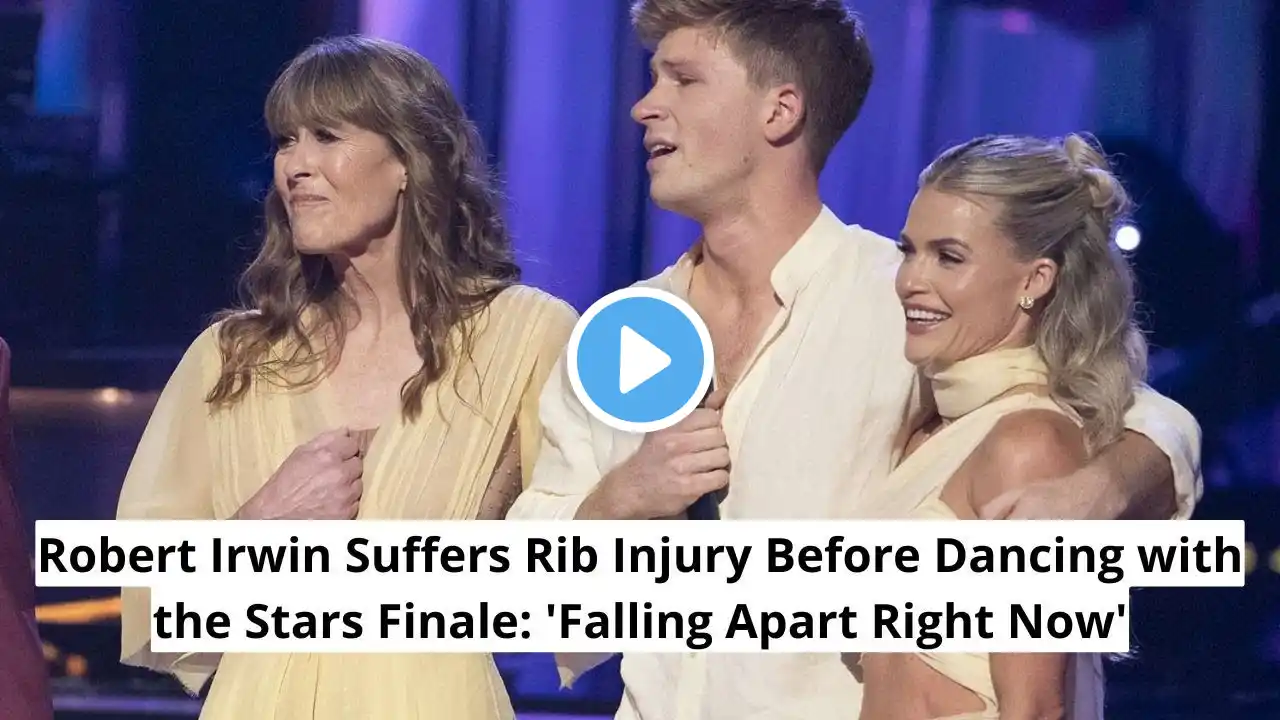The width and height of the screenshot is (1280, 720).
Task: Click the blonde woman's stud earring
Action: [1026, 302]
